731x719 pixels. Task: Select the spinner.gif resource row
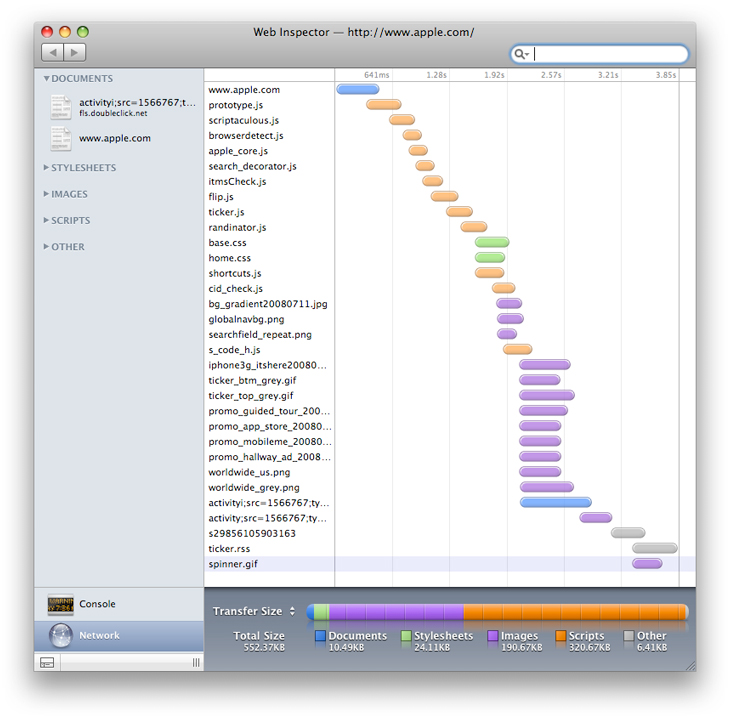(x=450, y=564)
